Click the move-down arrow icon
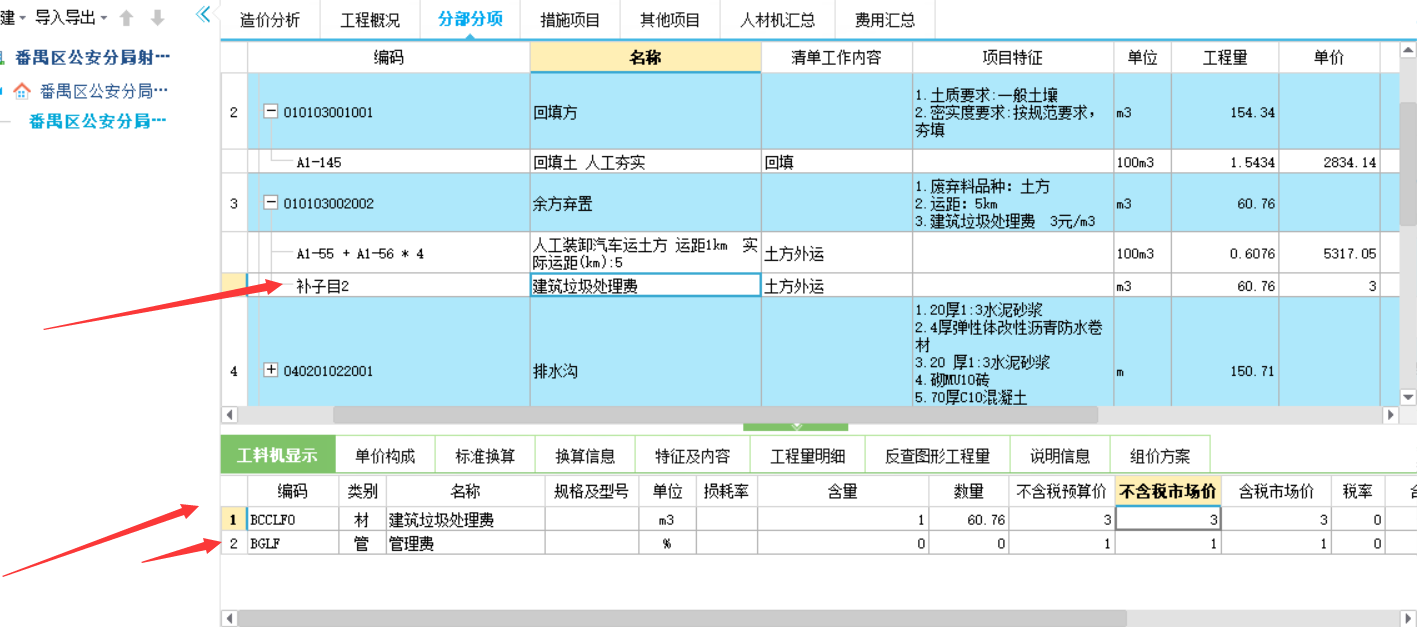 click(x=157, y=18)
